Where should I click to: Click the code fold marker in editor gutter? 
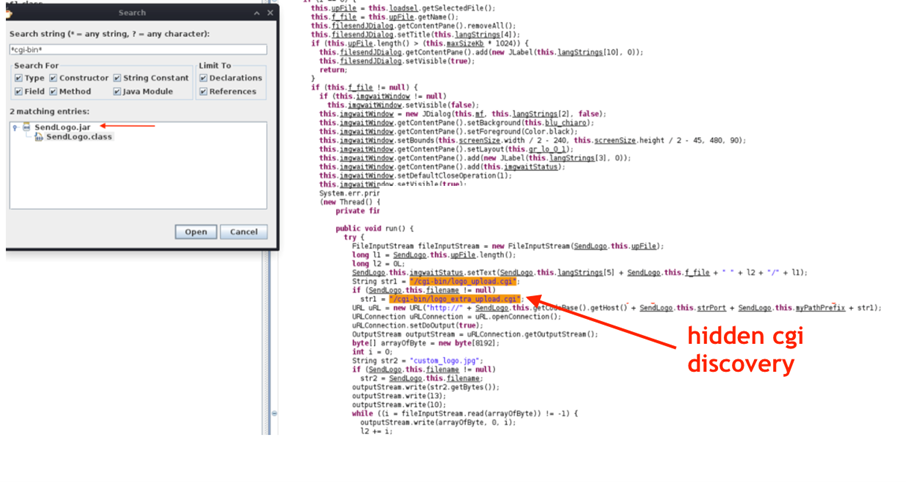coord(274,413)
